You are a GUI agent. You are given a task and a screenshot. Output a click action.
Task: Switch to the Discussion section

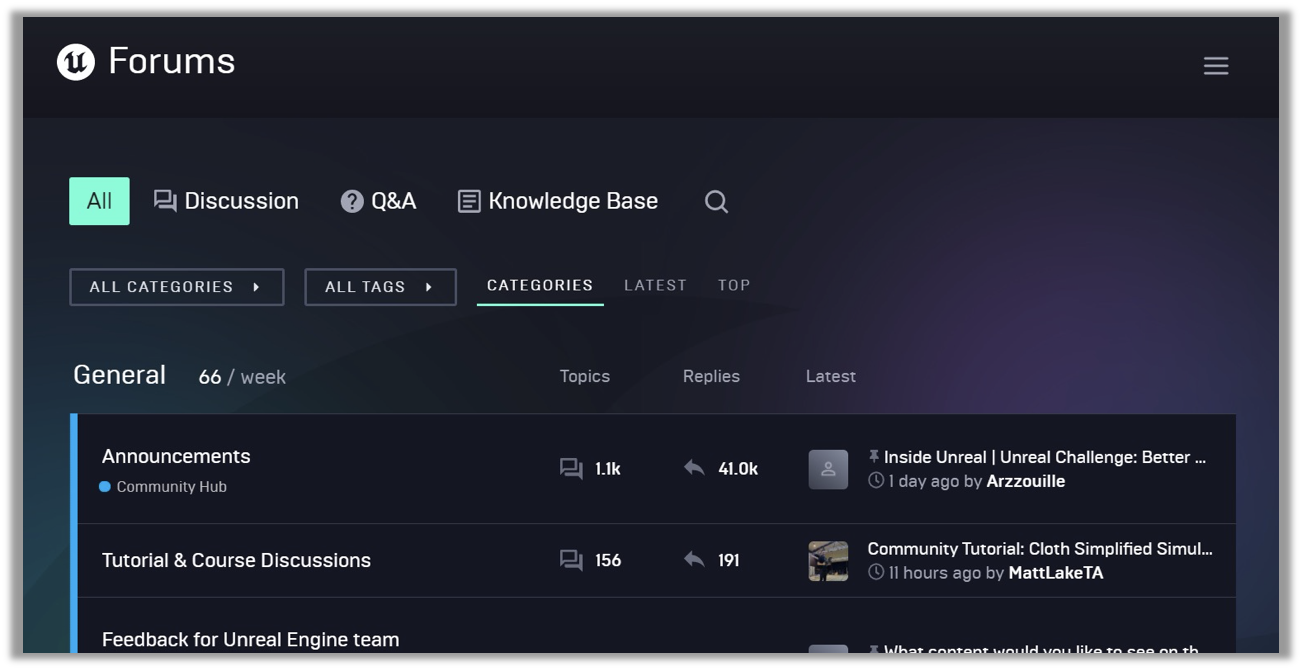point(226,201)
